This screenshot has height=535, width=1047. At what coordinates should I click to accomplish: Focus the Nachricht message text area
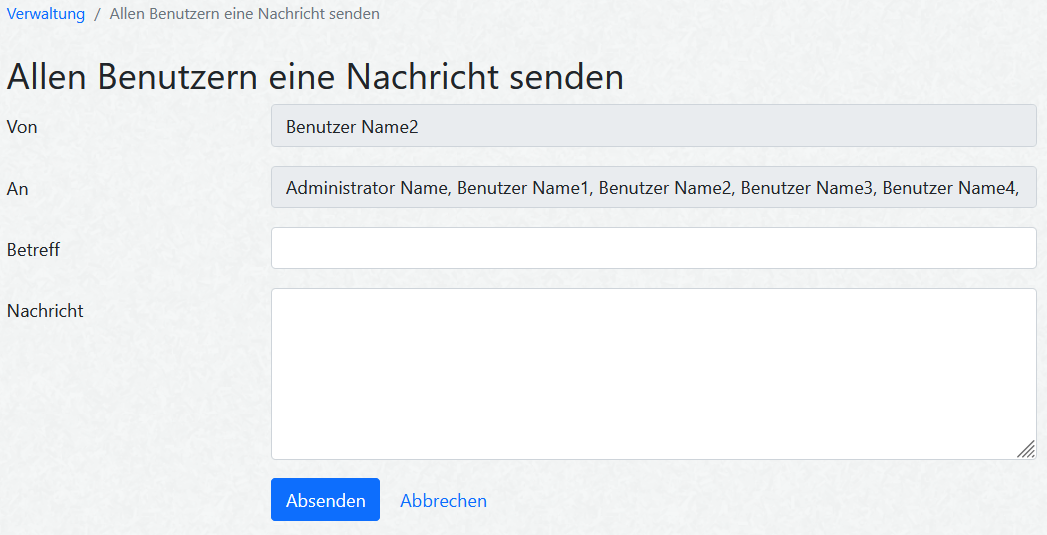pyautogui.click(x=653, y=374)
